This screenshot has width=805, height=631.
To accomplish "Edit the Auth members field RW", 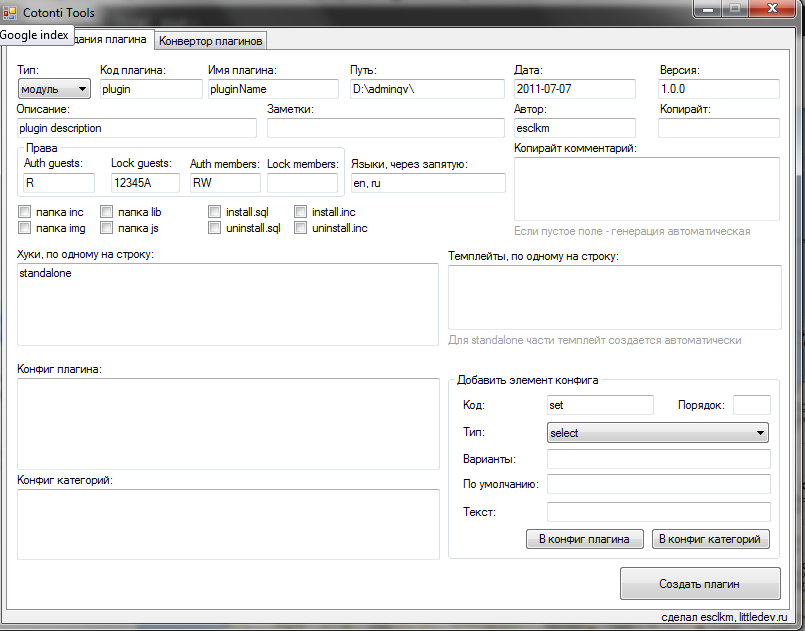I will point(225,183).
